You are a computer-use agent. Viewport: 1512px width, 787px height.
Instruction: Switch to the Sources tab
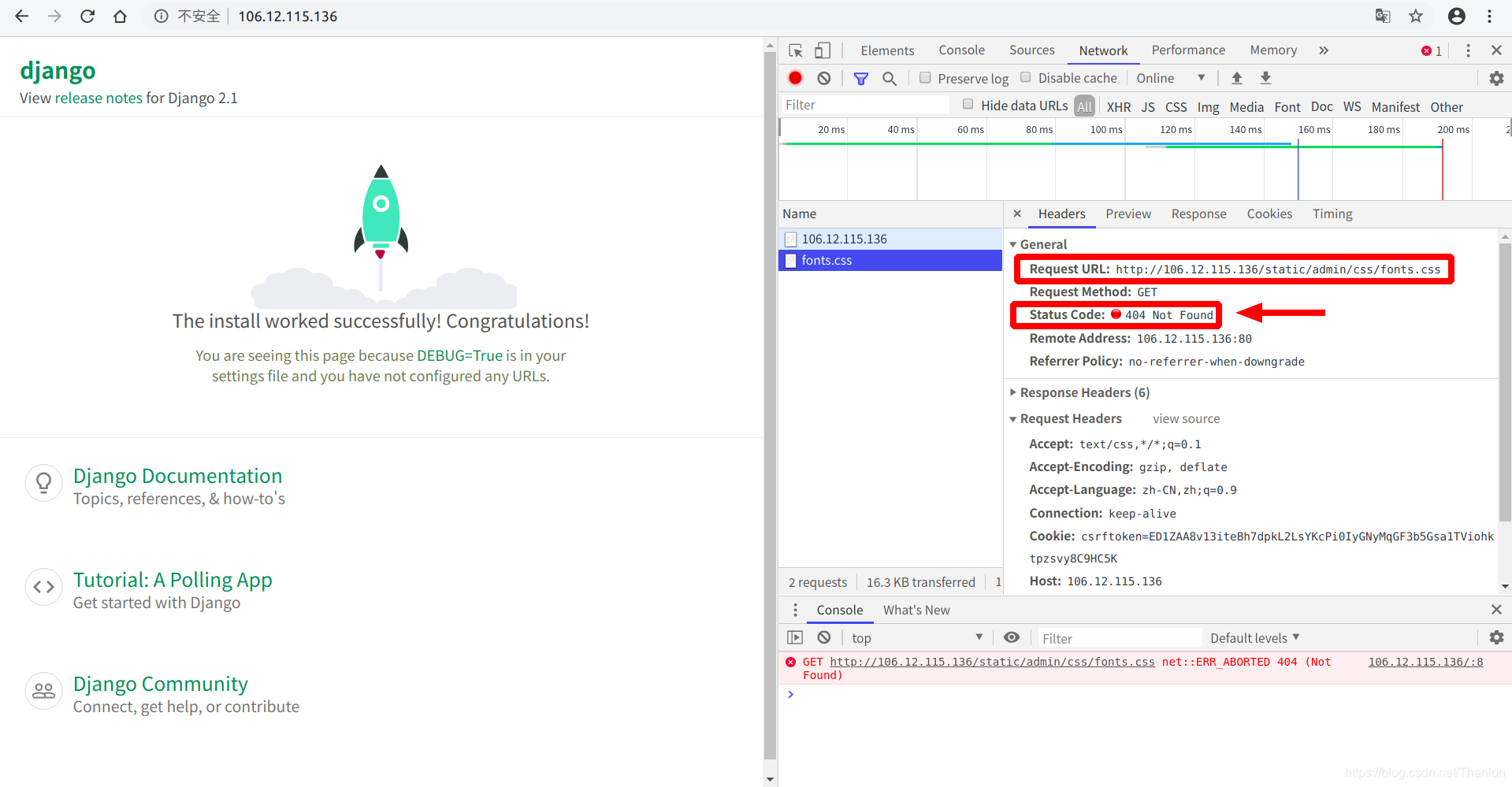tap(1031, 50)
